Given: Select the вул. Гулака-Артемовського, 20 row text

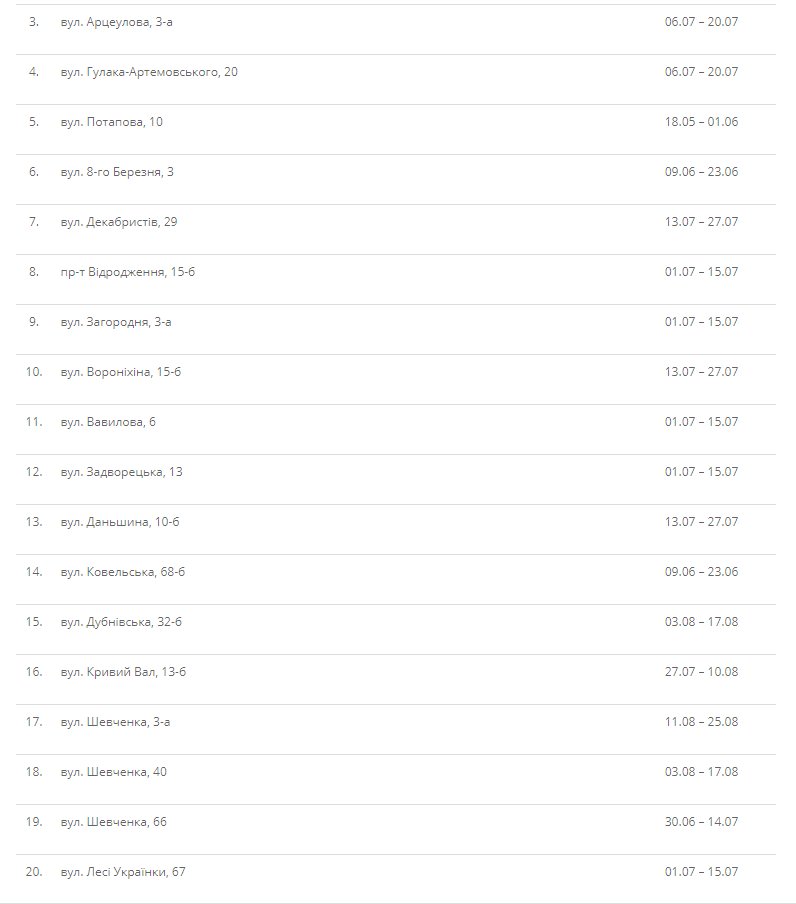Looking at the screenshot, I should click(x=149, y=72).
